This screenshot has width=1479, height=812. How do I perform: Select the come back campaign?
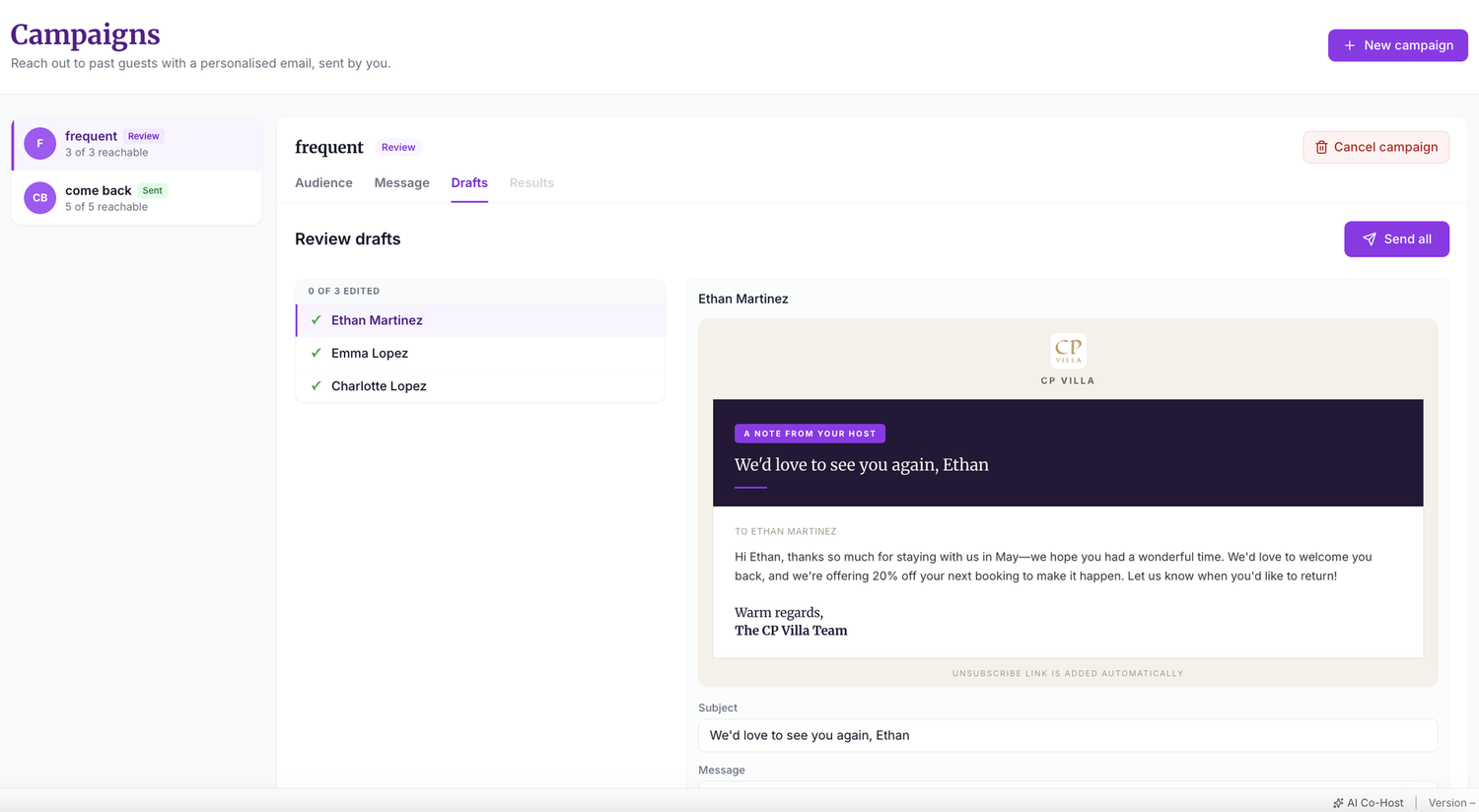(x=137, y=198)
